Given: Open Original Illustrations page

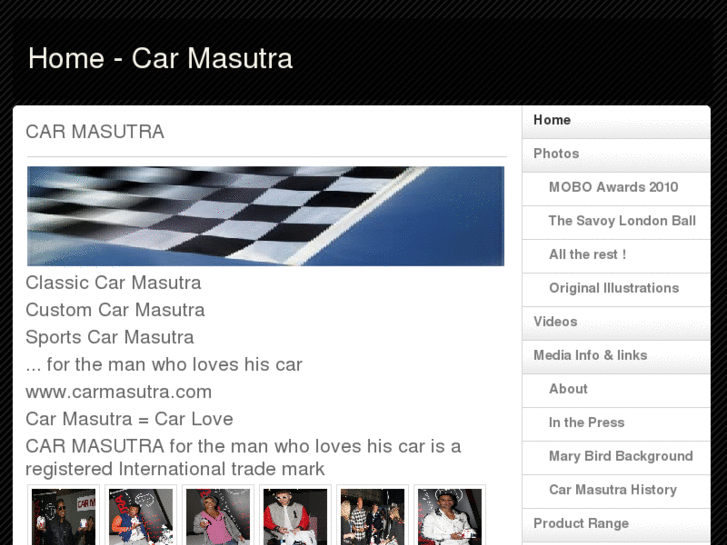Looking at the screenshot, I should click(x=616, y=290).
